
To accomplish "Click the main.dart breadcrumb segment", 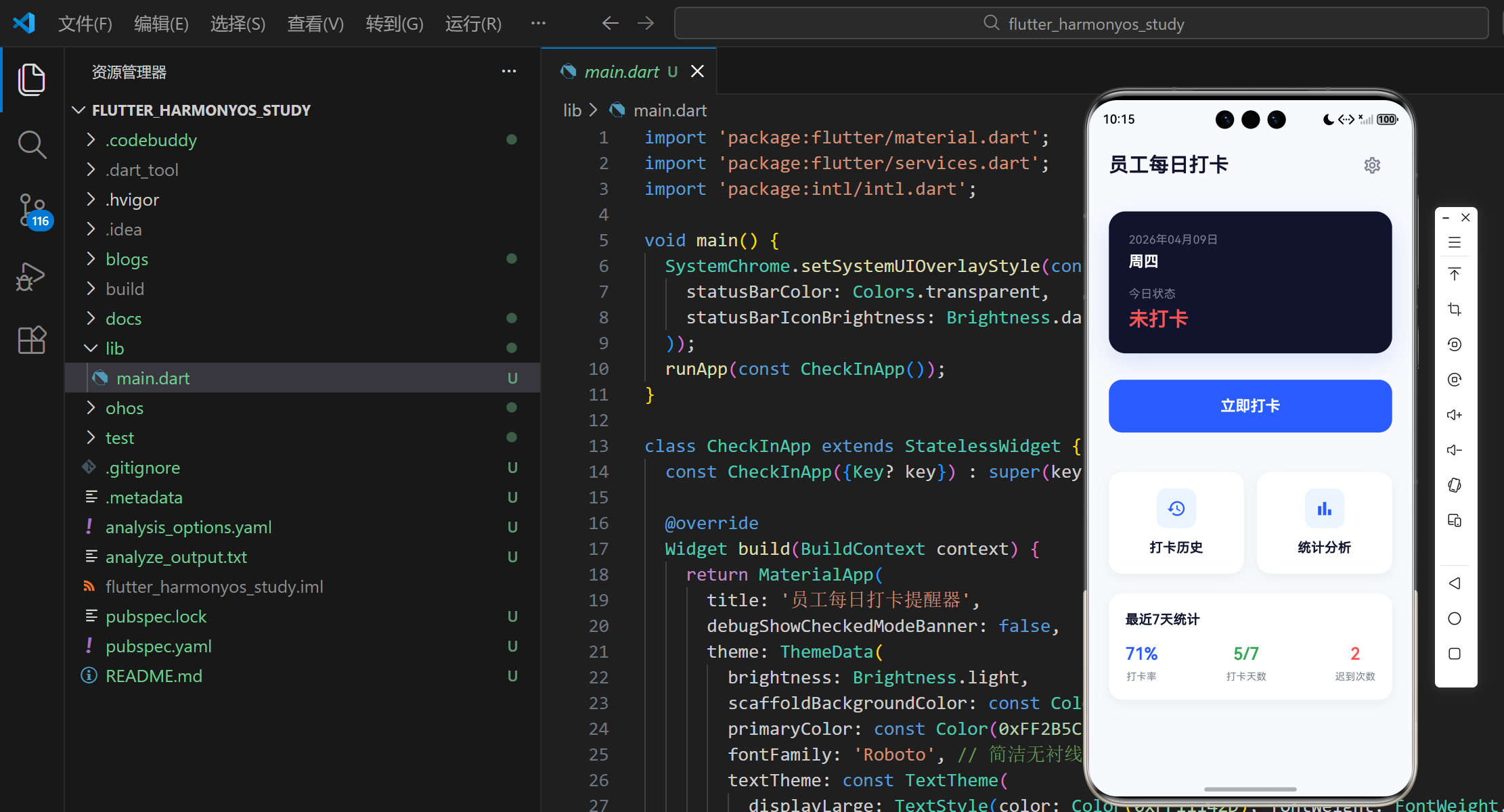I will pos(669,110).
